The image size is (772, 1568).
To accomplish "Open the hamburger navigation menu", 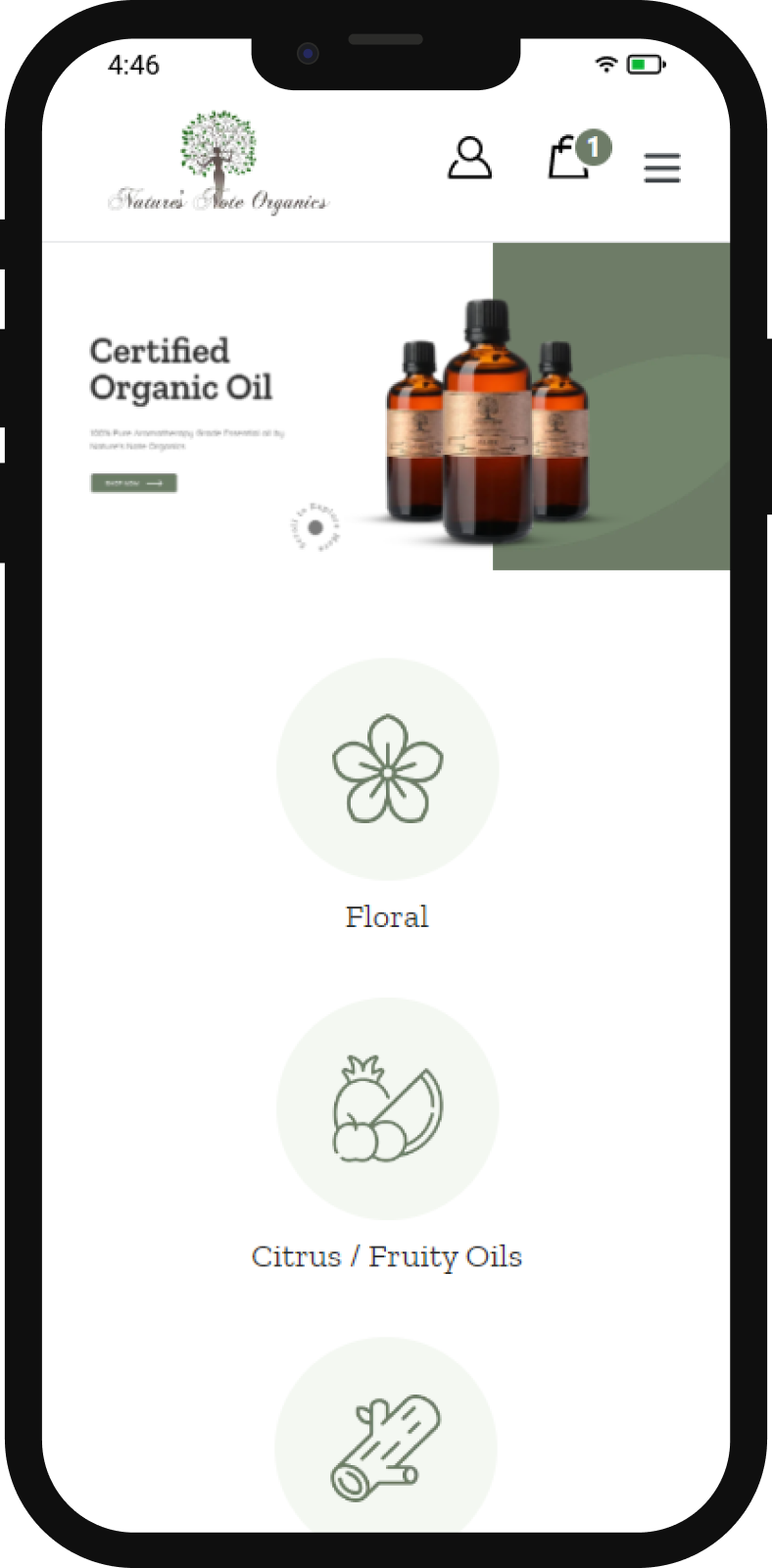I will (662, 168).
